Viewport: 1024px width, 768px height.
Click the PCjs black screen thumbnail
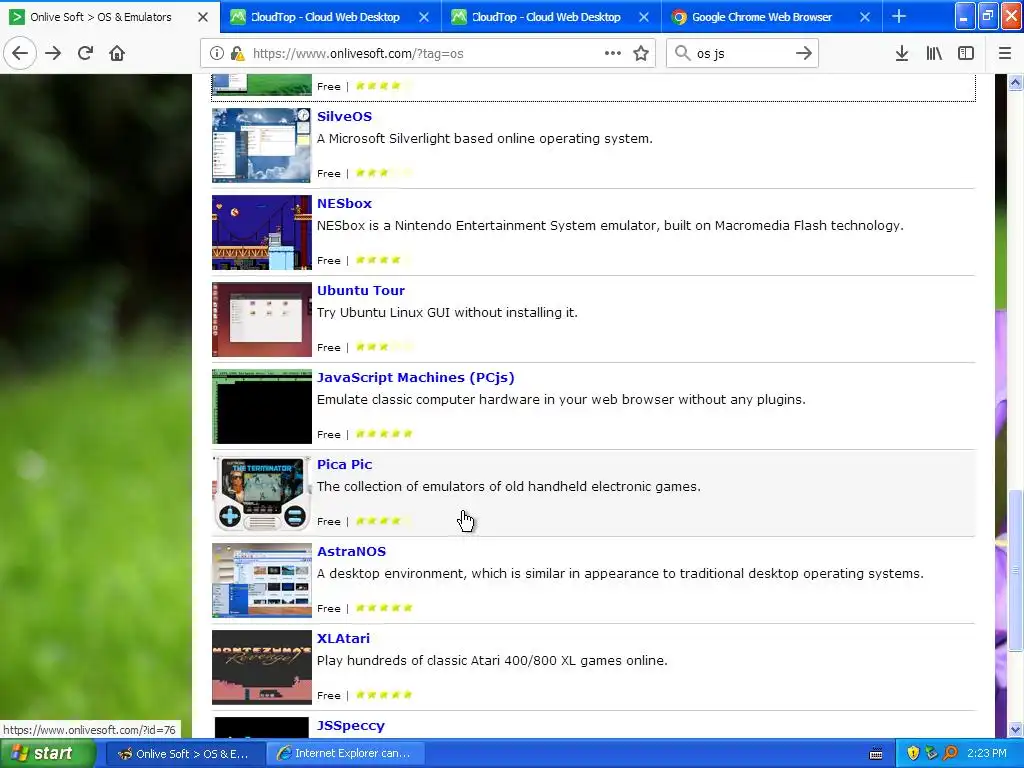(x=262, y=406)
